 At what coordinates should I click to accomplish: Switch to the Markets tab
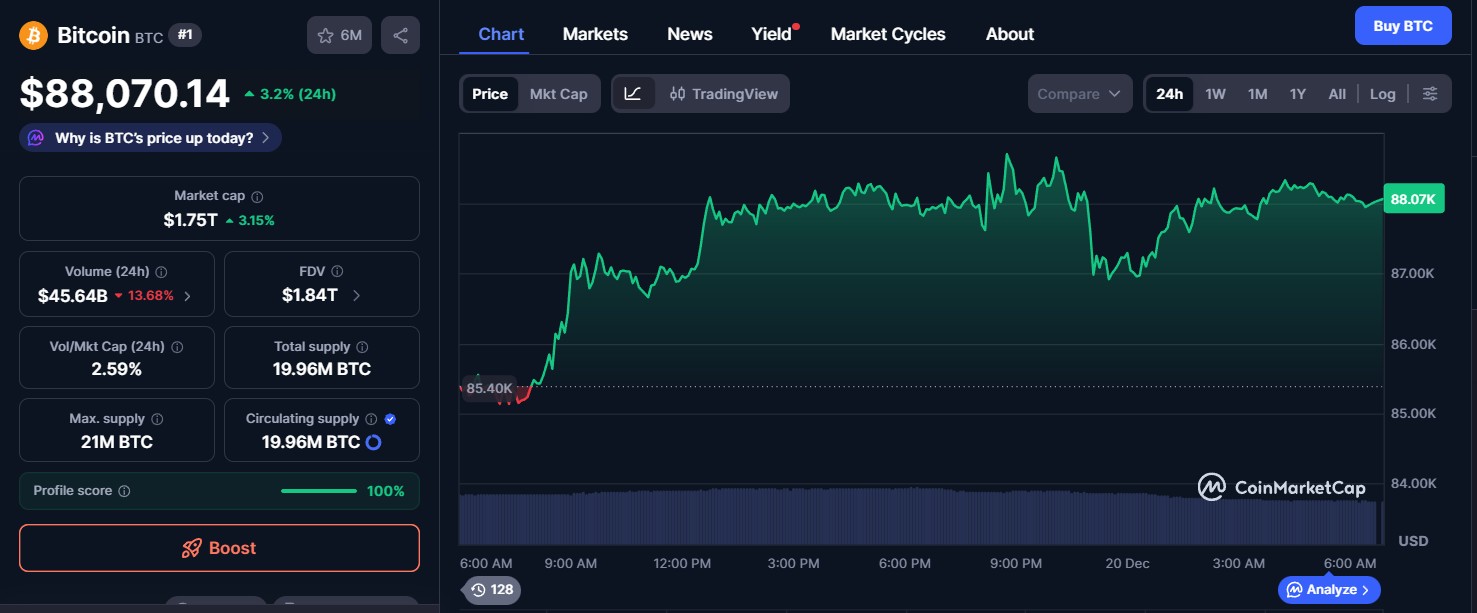595,33
